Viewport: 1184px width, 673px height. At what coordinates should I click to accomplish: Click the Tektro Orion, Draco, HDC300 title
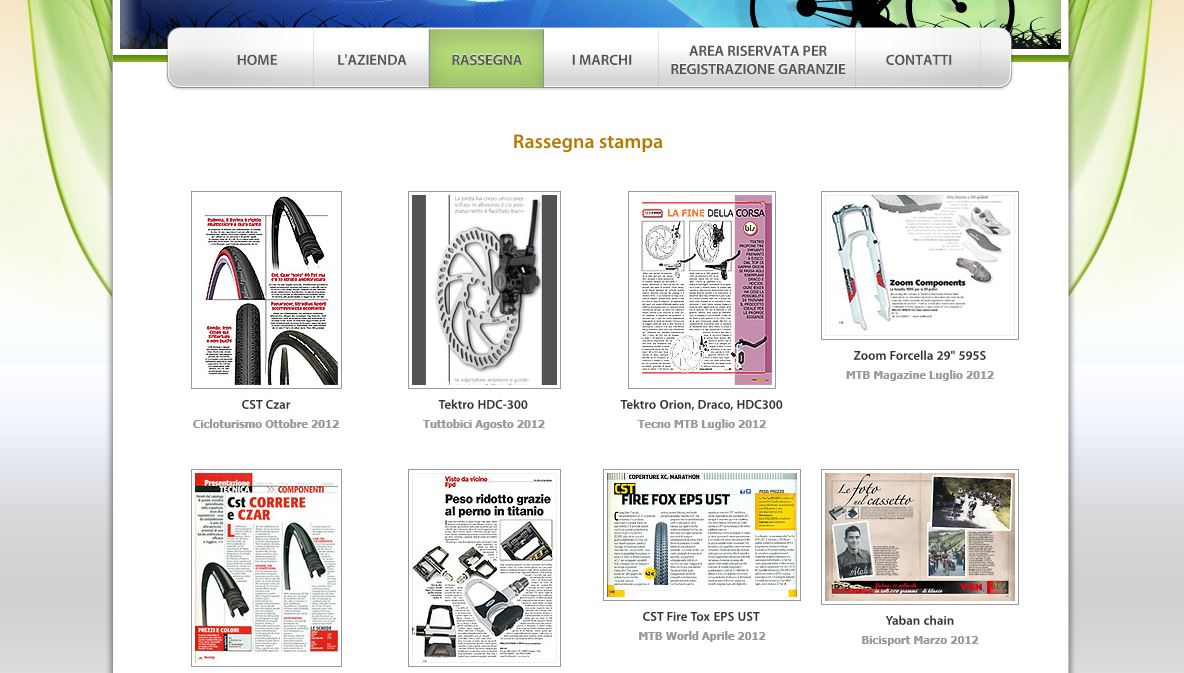click(x=701, y=404)
